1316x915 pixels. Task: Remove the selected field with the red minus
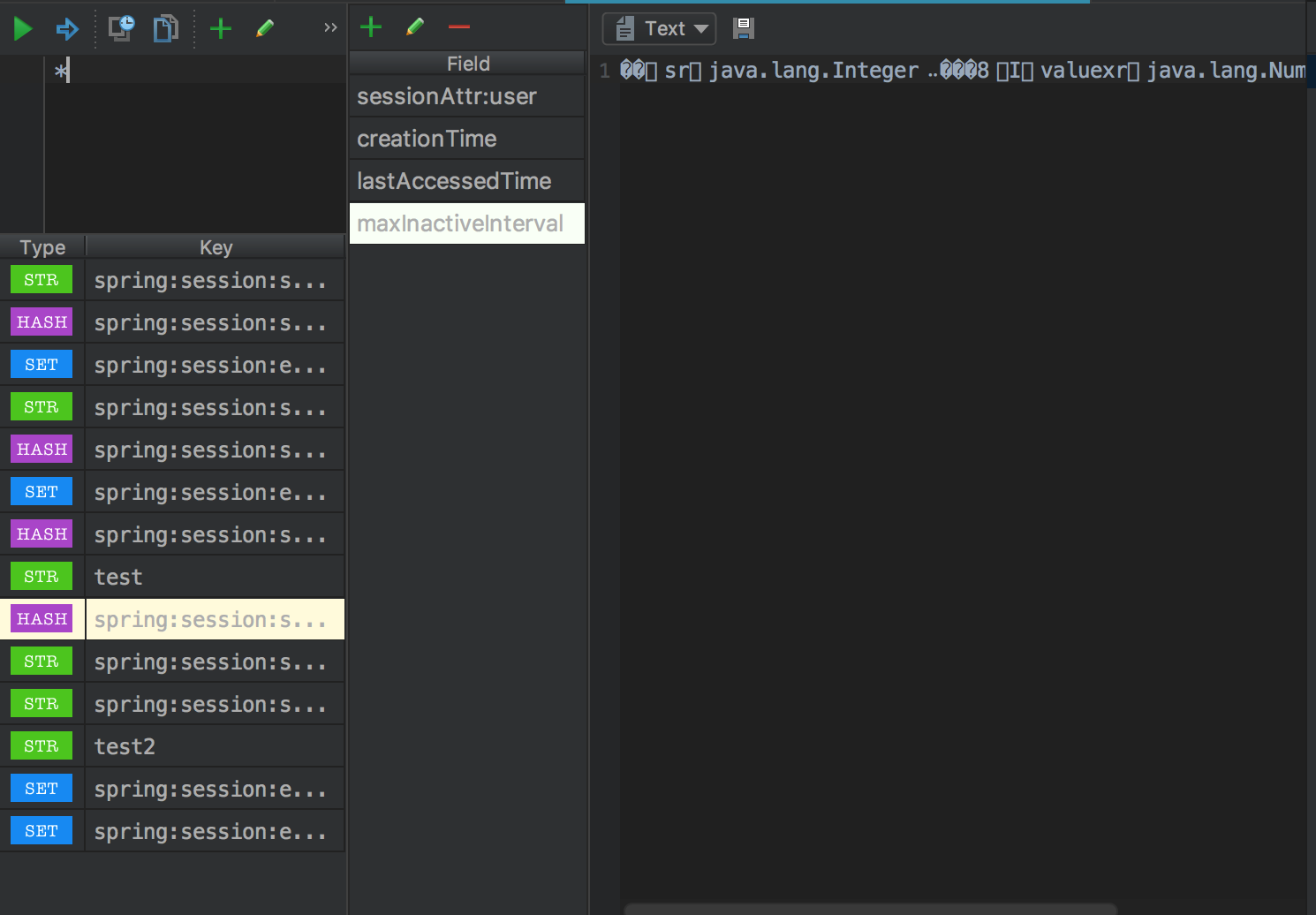(x=459, y=27)
